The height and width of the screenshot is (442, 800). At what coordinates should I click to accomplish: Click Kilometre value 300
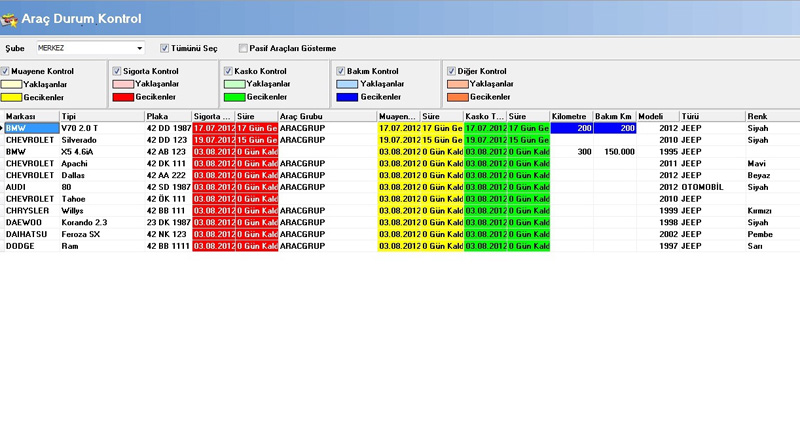tap(571, 152)
